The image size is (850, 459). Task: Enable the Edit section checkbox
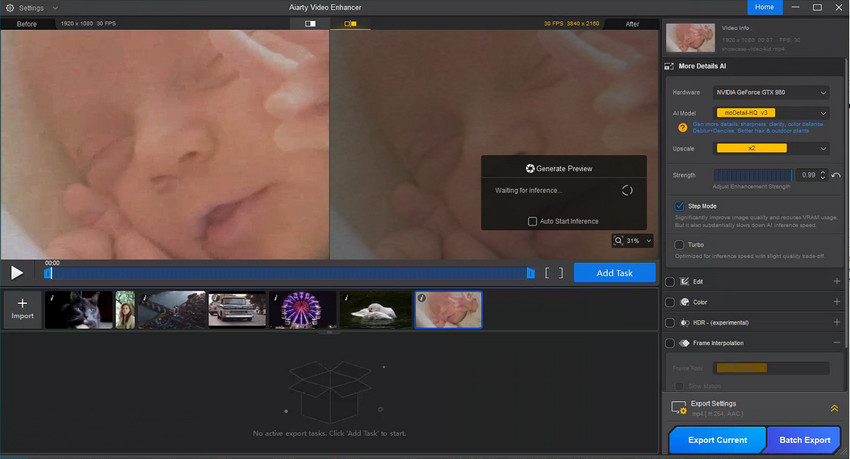(670, 282)
